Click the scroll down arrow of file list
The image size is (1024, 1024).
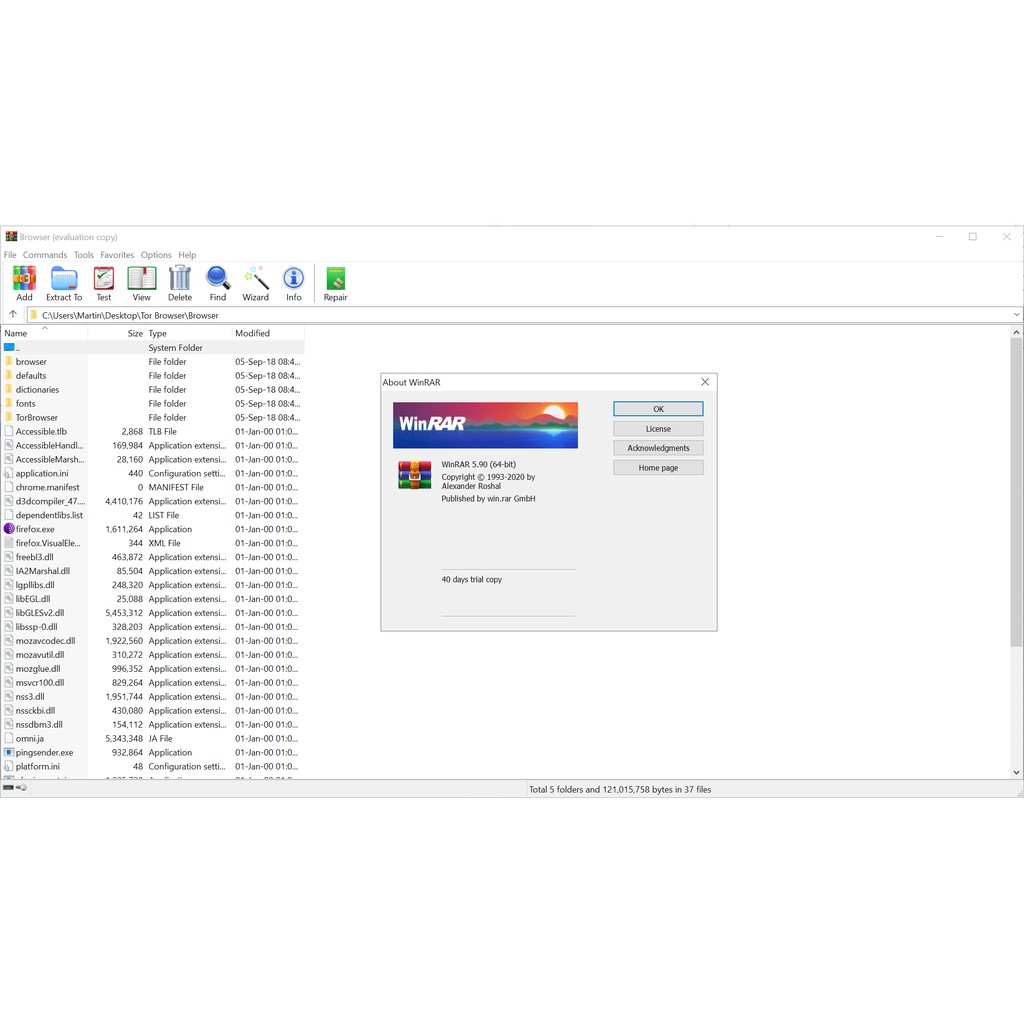pos(1016,772)
